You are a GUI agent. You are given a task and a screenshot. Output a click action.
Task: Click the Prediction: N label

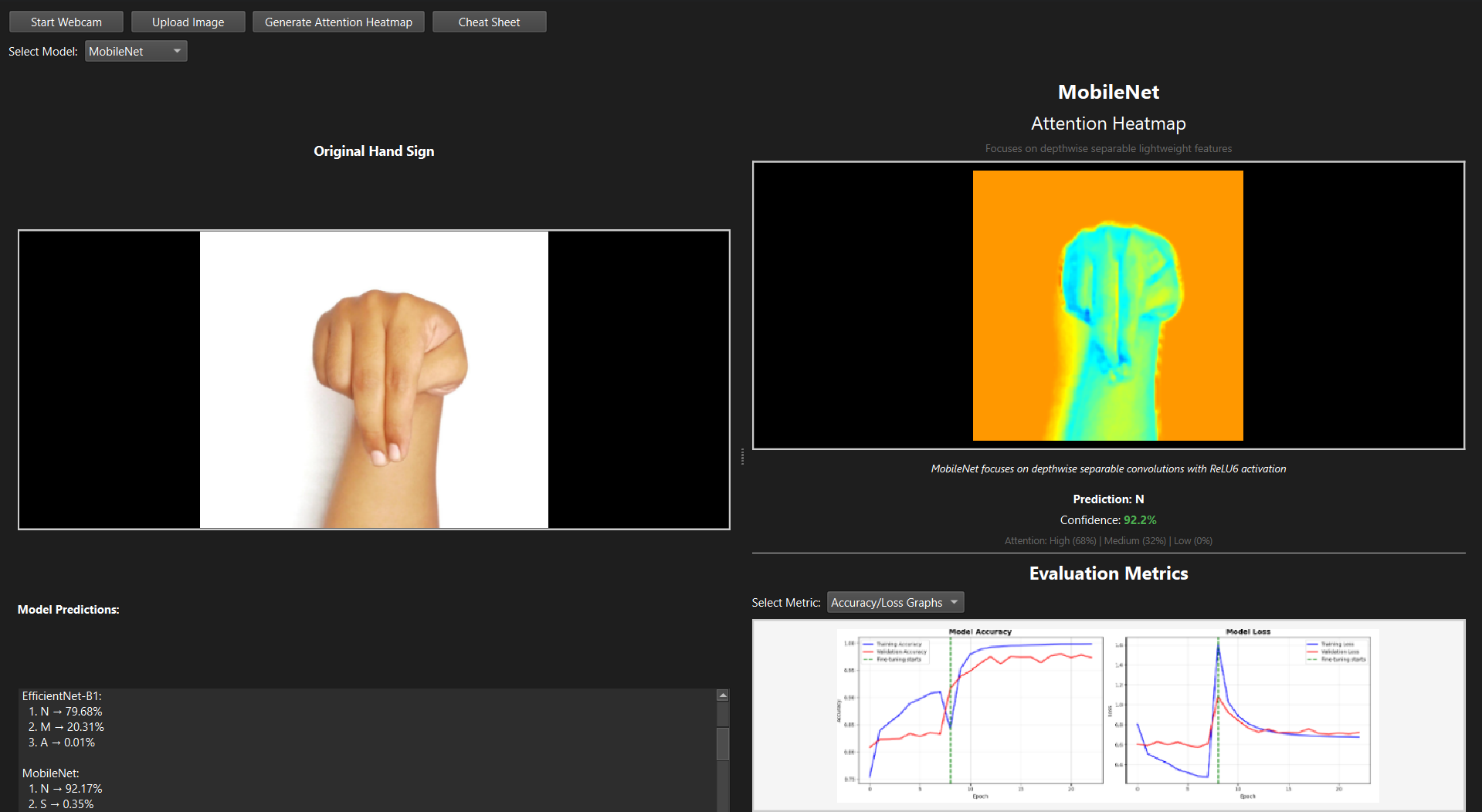(1108, 499)
